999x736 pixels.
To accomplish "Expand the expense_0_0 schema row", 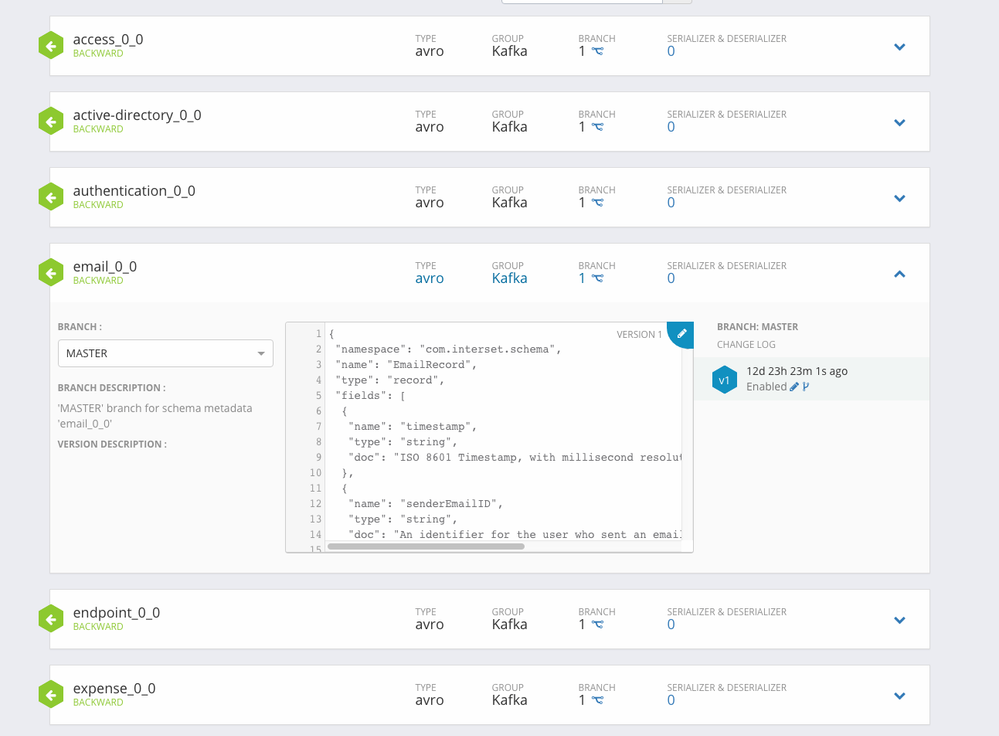I will coord(900,696).
